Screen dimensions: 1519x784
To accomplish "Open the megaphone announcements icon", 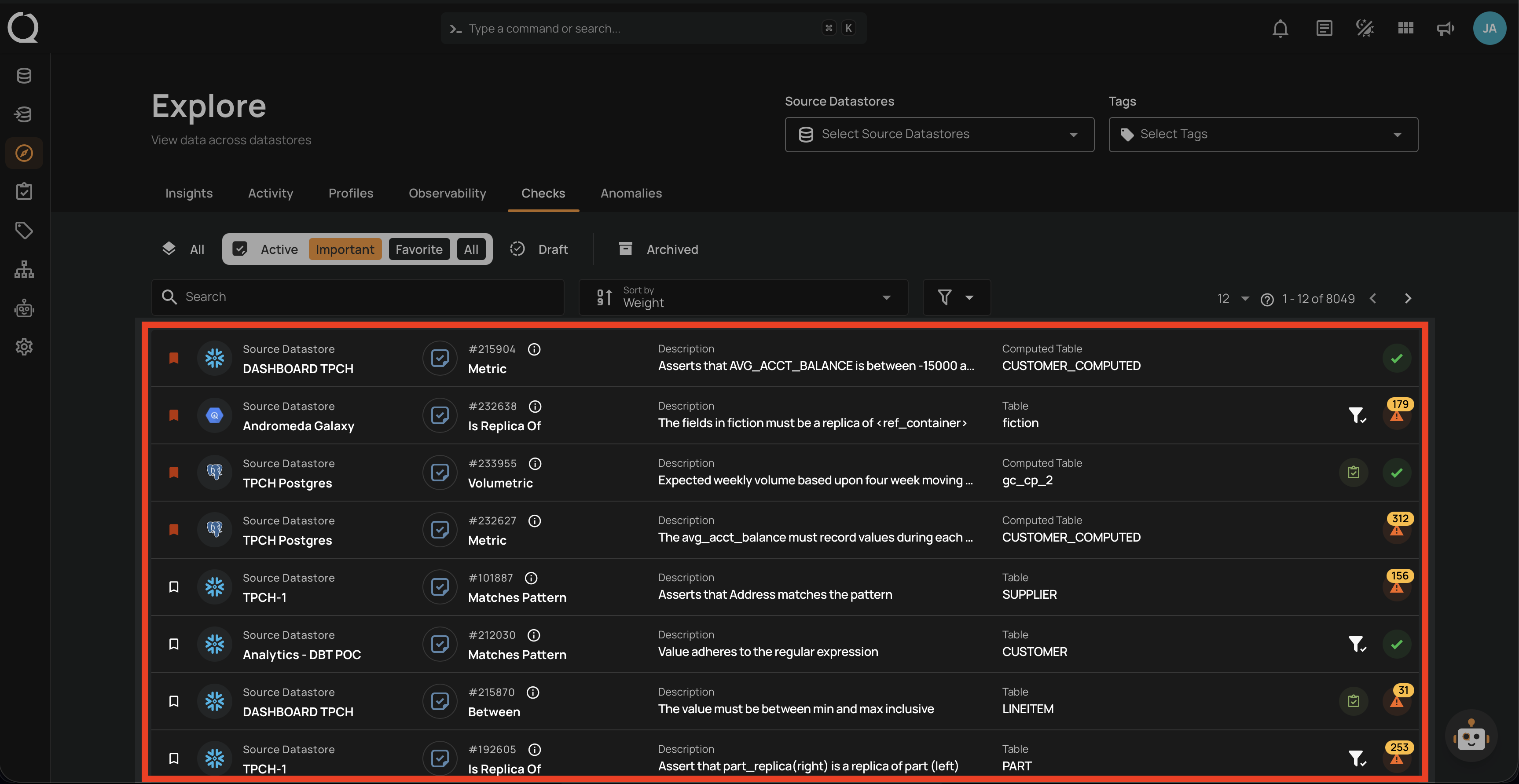I will 1445,28.
